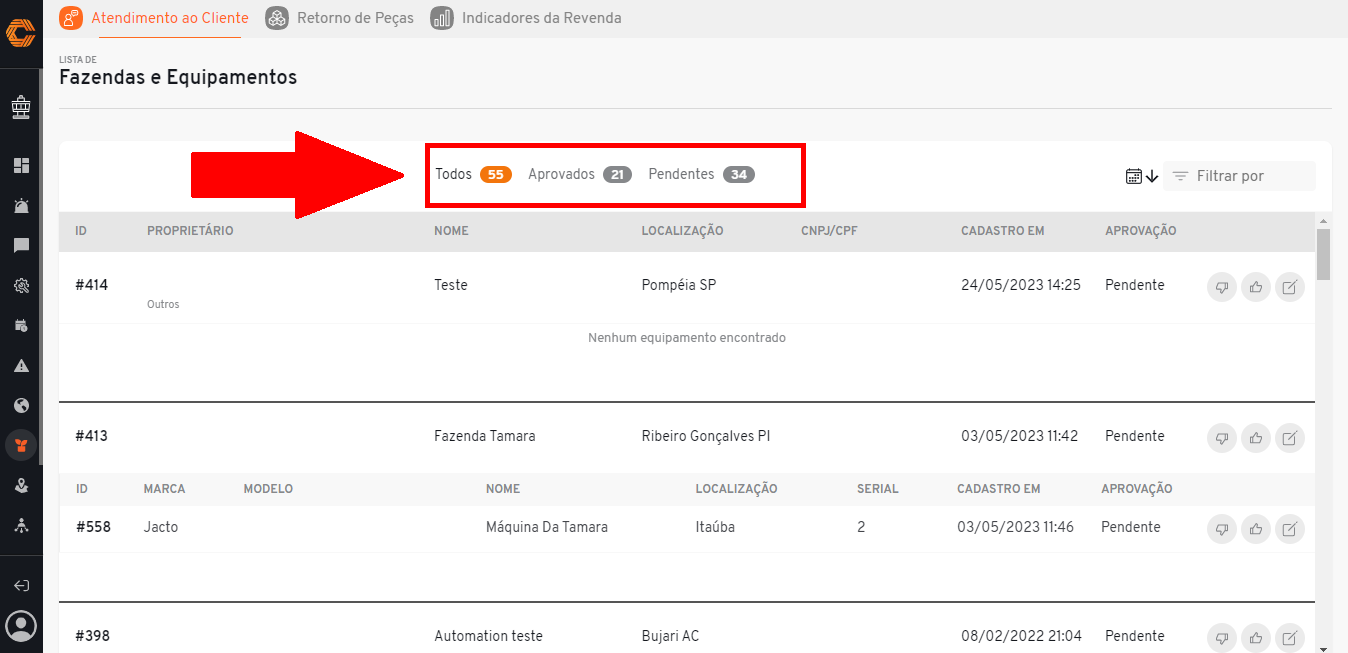Image resolution: width=1348 pixels, height=653 pixels.
Task: Switch to Retorno de Peças tab
Action: coord(340,18)
